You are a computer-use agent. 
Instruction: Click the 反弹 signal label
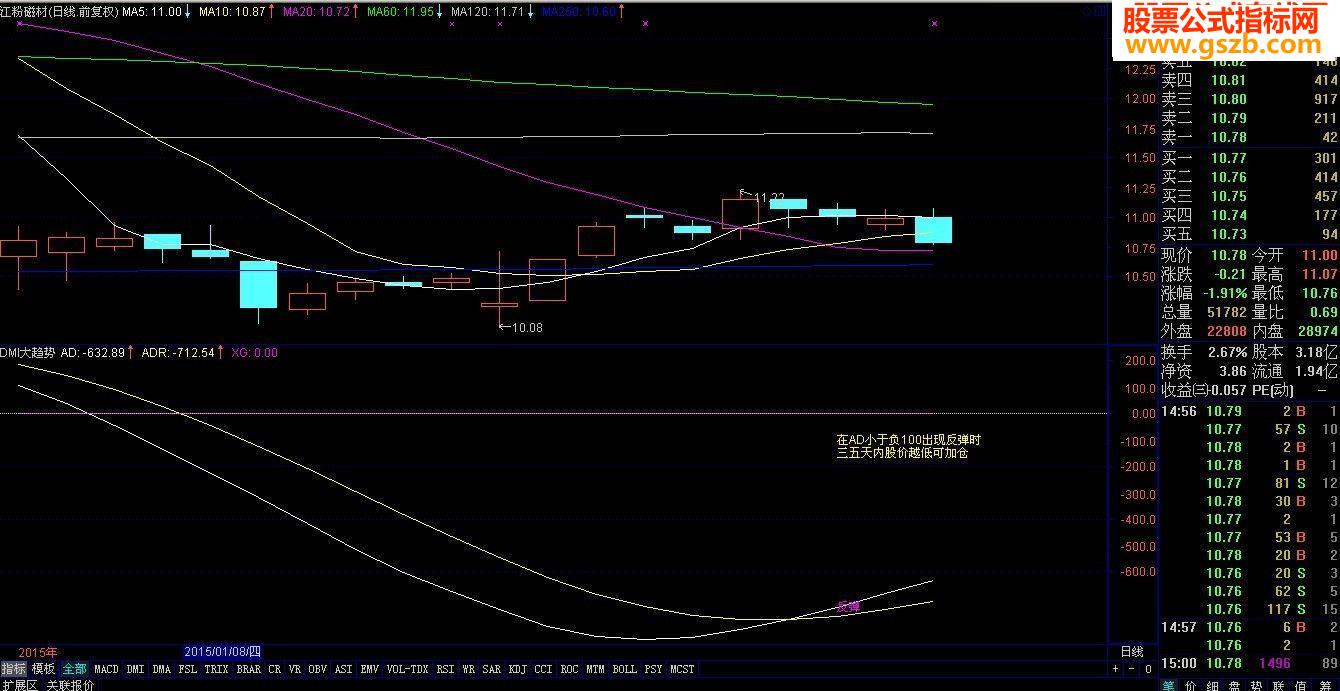[848, 606]
